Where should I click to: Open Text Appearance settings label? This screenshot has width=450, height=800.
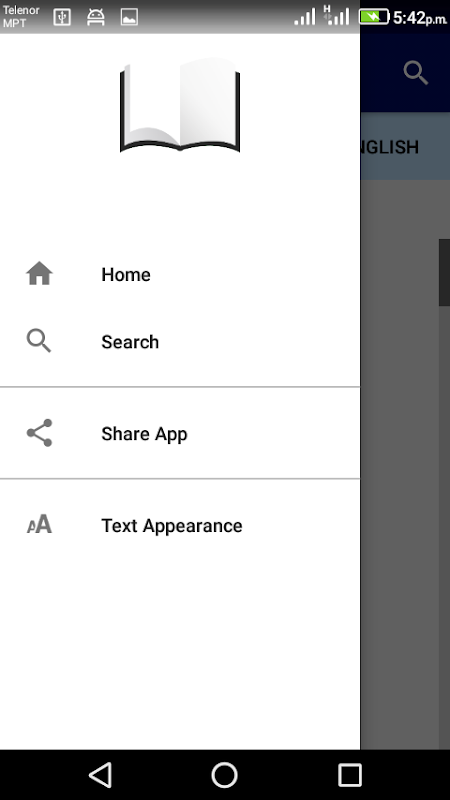click(172, 526)
